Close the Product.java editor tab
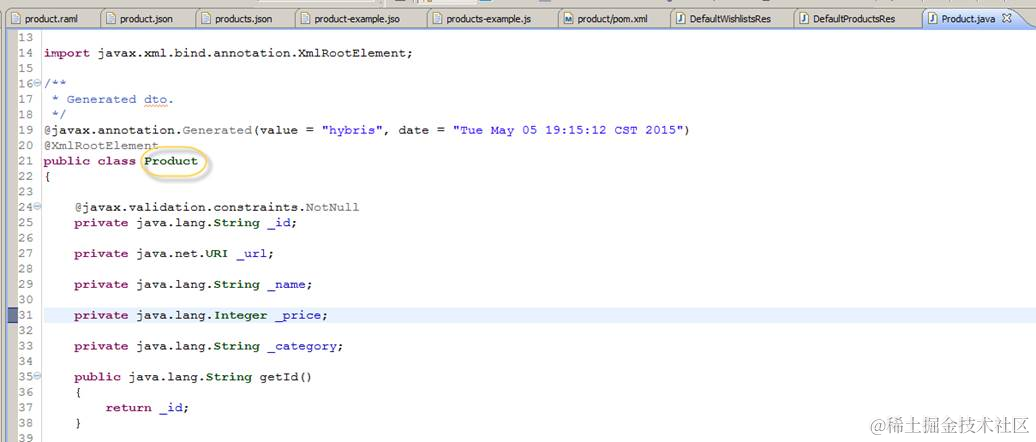Image resolution: width=1036 pixels, height=442 pixels. click(1007, 18)
